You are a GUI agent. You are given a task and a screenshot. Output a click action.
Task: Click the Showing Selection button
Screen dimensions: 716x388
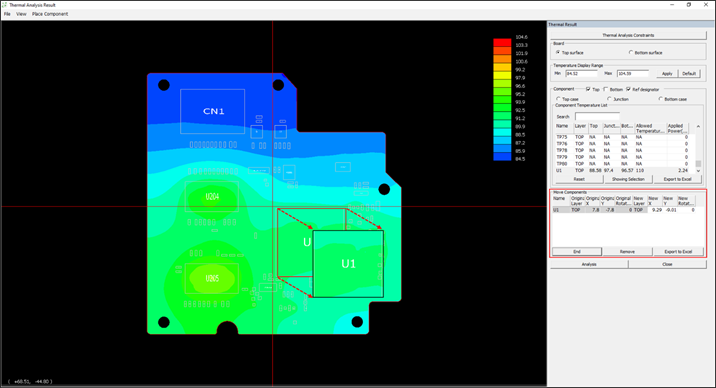628,179
